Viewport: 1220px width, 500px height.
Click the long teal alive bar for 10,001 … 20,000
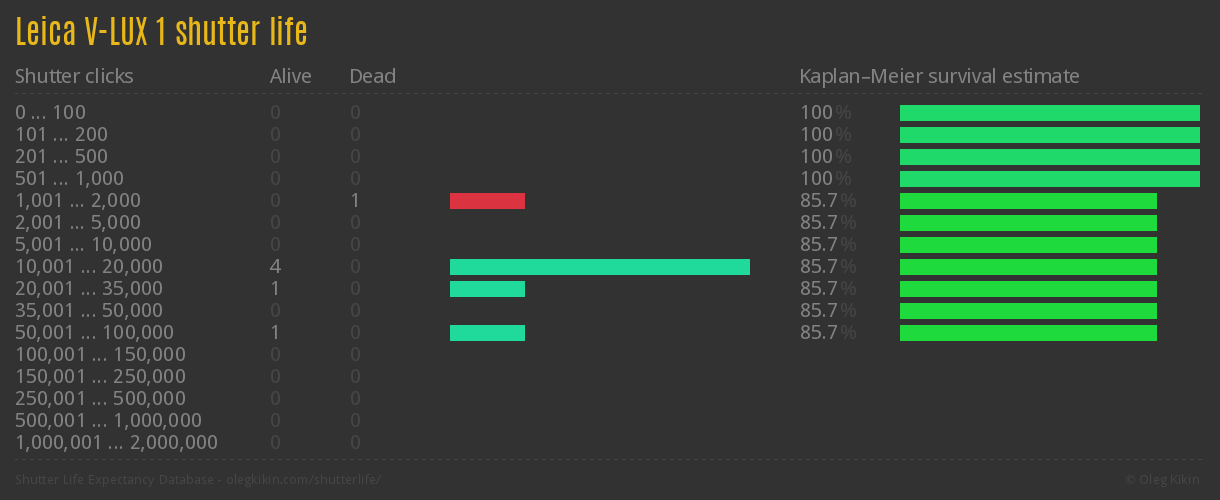pos(599,267)
